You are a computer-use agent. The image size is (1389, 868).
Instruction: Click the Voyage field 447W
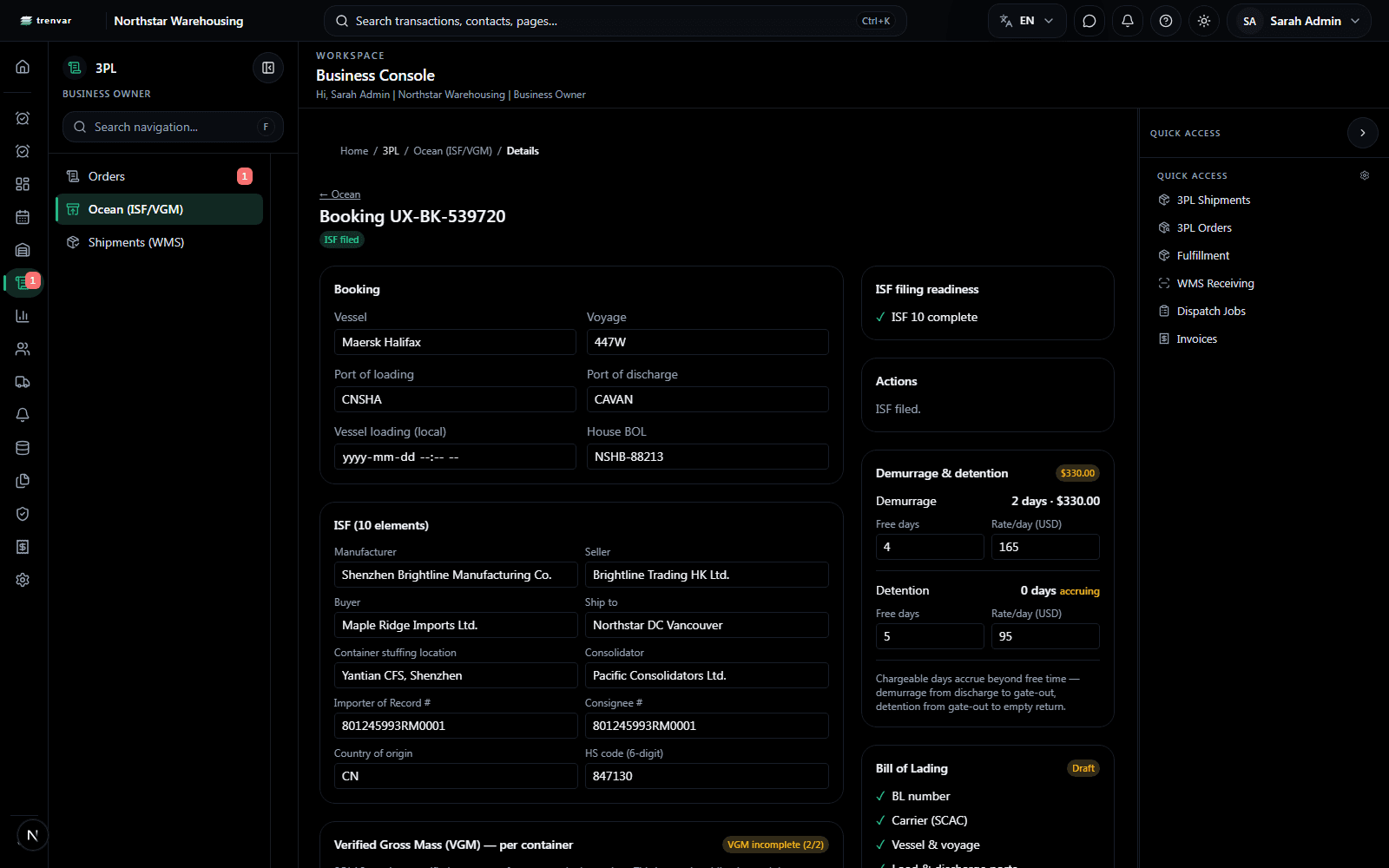(x=708, y=342)
